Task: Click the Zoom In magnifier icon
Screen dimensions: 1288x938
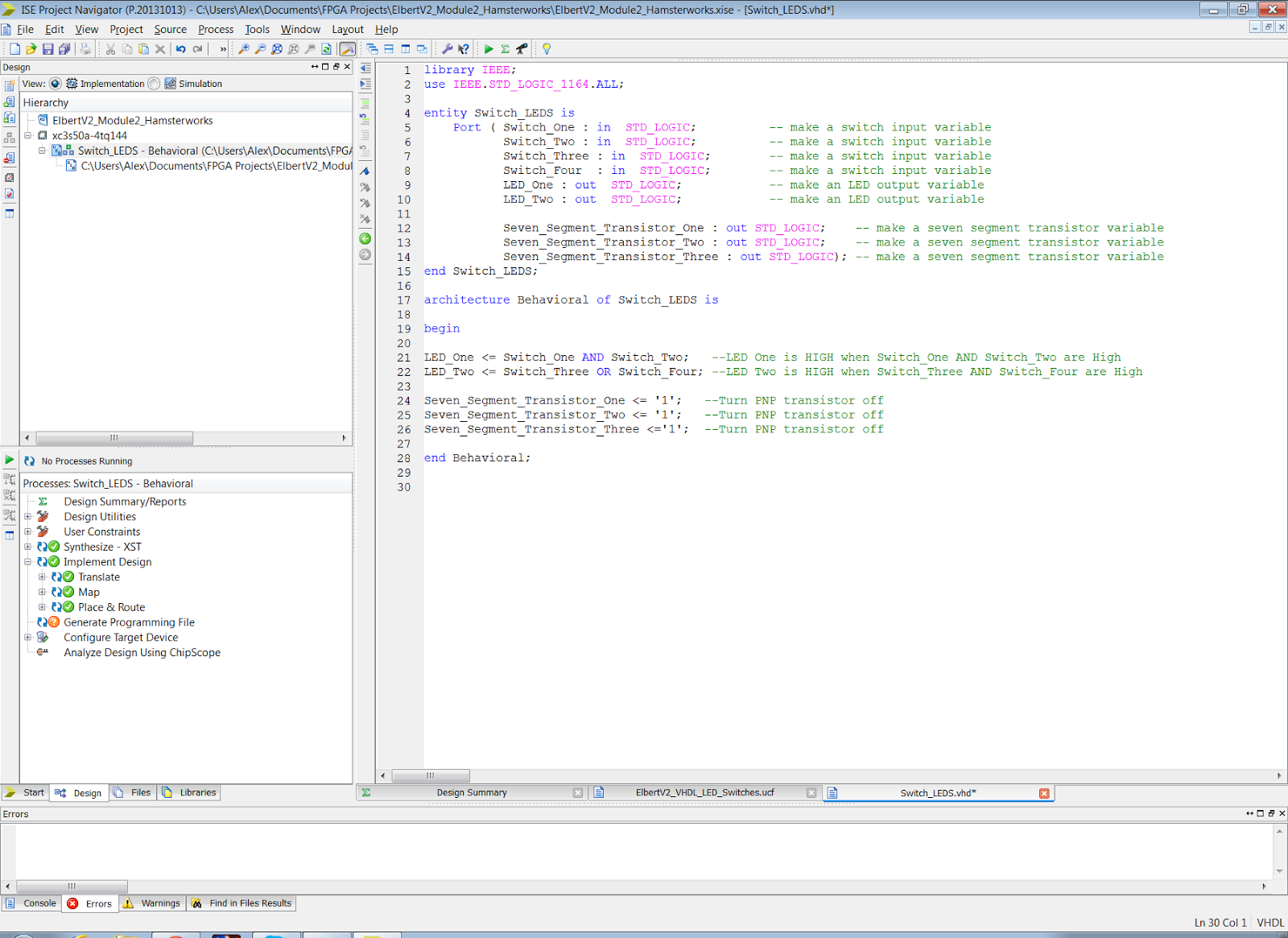Action: 243,49
